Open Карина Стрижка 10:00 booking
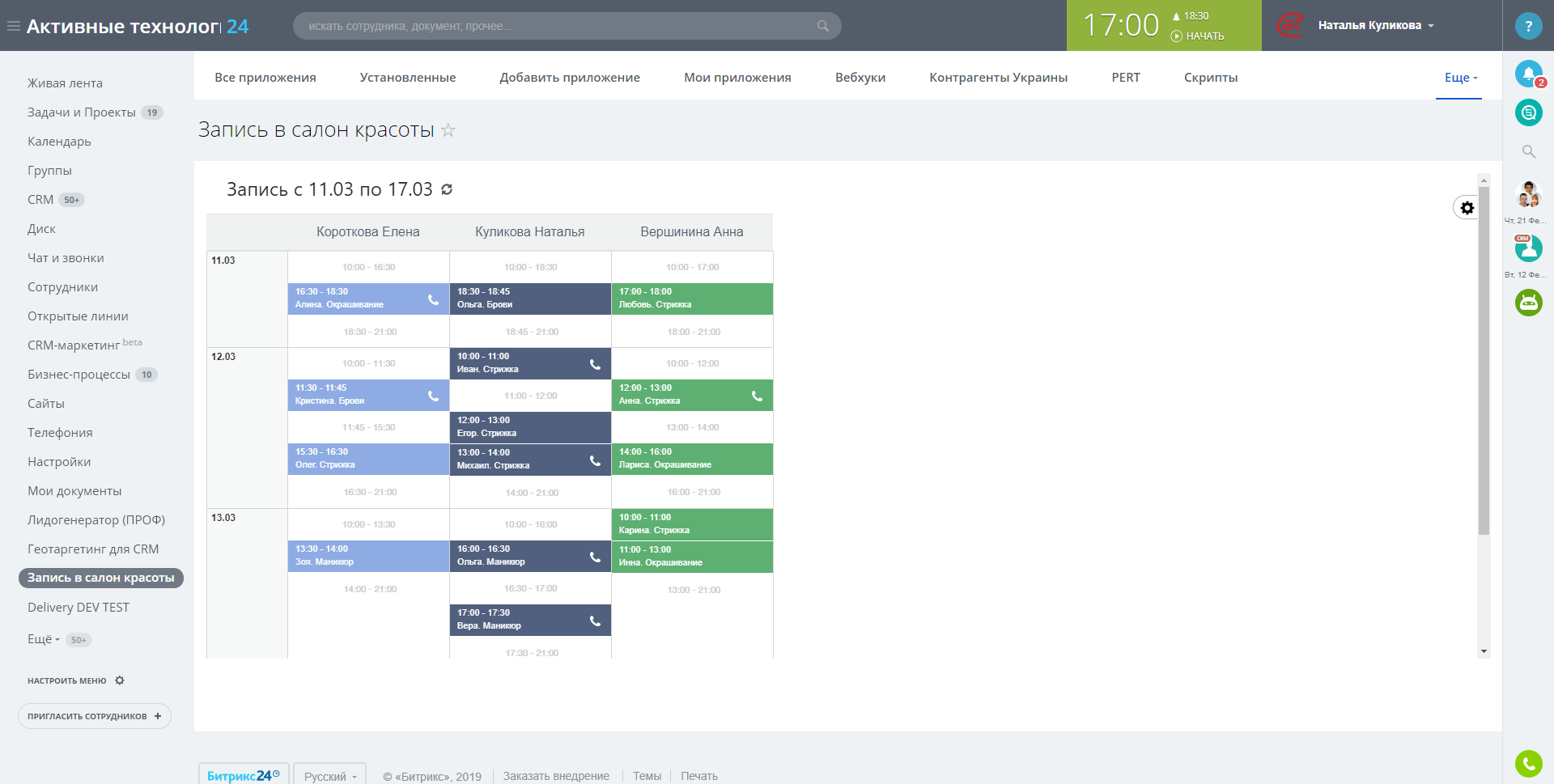Viewport: 1554px width, 784px height. pos(692,524)
